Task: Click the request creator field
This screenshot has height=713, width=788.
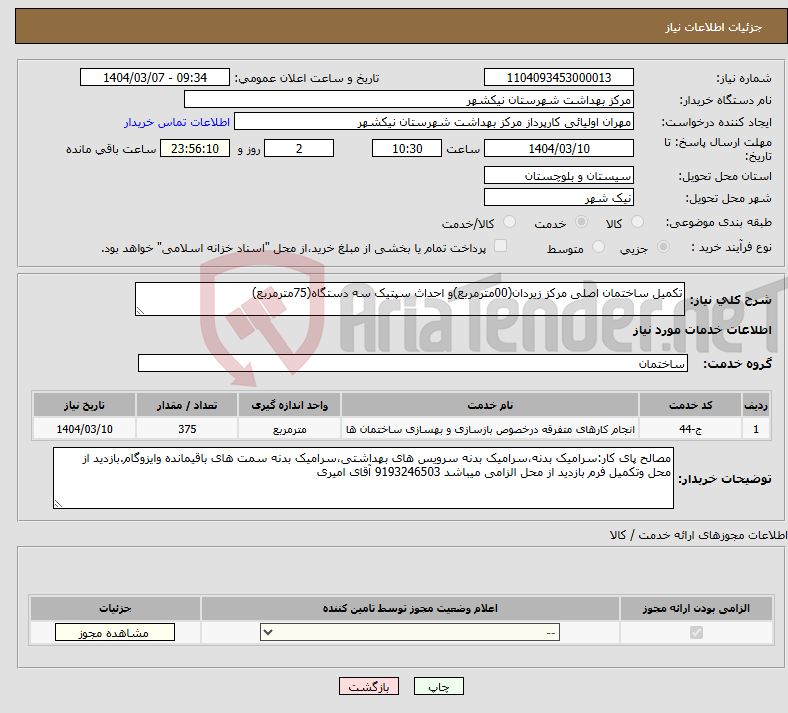Action: click(434, 122)
